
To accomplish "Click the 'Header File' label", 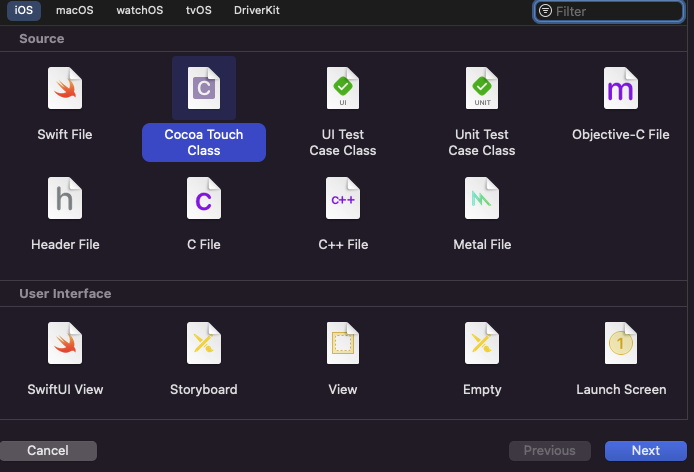I will coord(65,244).
